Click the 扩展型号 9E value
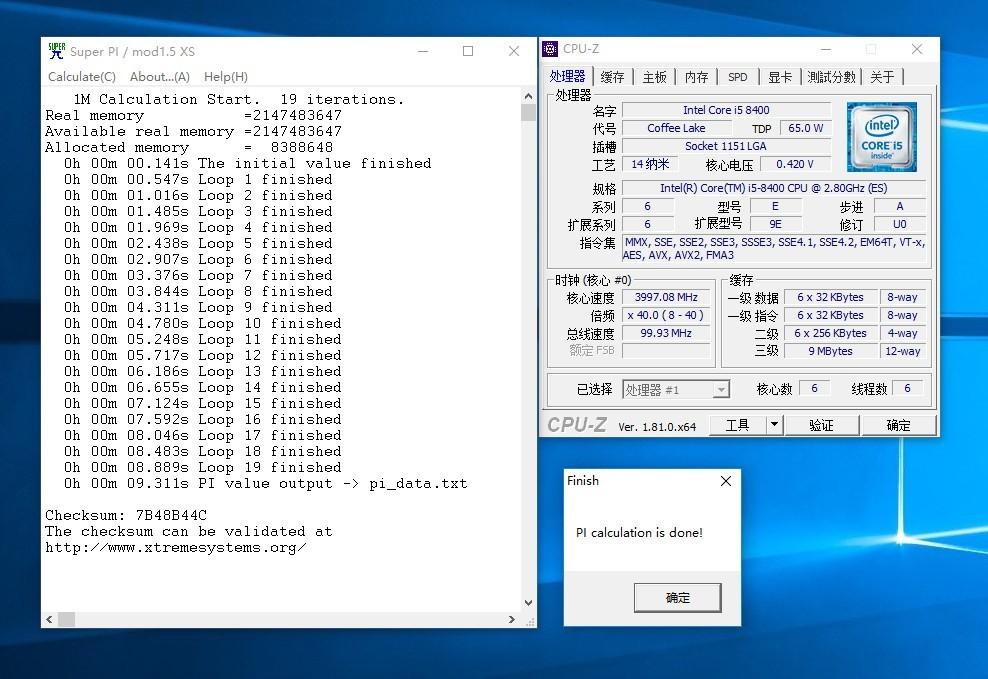The height and width of the screenshot is (679, 988). (x=775, y=224)
